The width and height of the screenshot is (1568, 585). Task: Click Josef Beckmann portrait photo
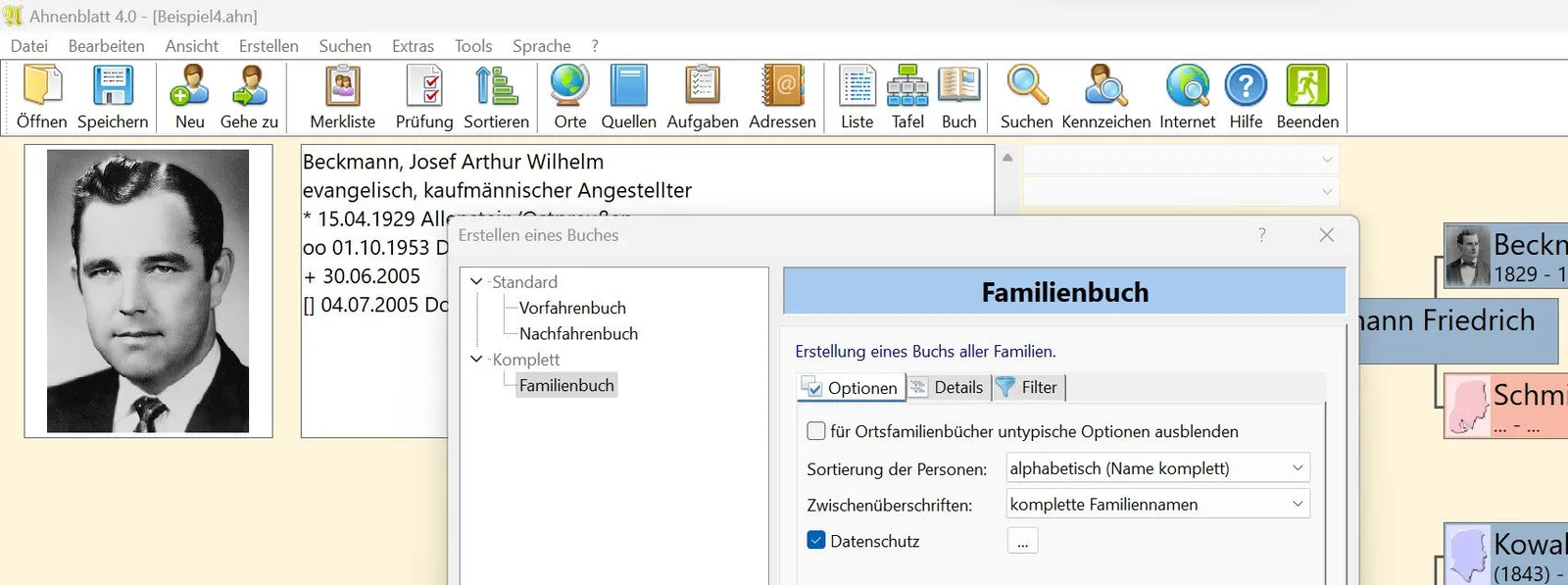(x=148, y=291)
